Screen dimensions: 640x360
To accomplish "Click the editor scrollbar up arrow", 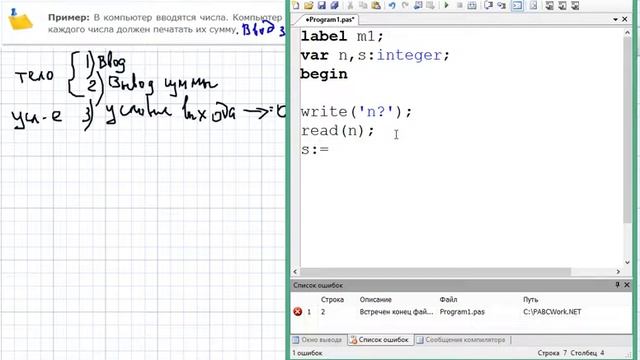I will 627,33.
